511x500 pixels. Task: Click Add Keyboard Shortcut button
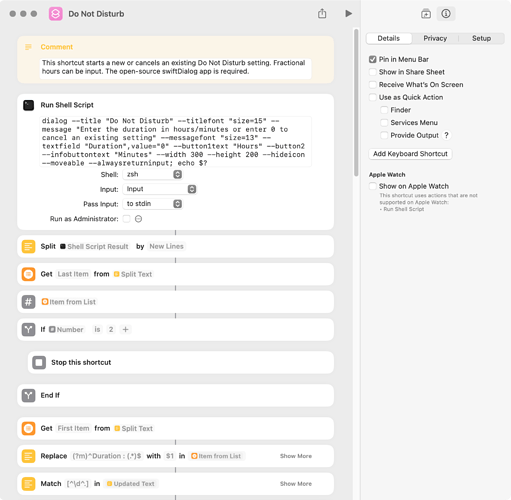[410, 154]
